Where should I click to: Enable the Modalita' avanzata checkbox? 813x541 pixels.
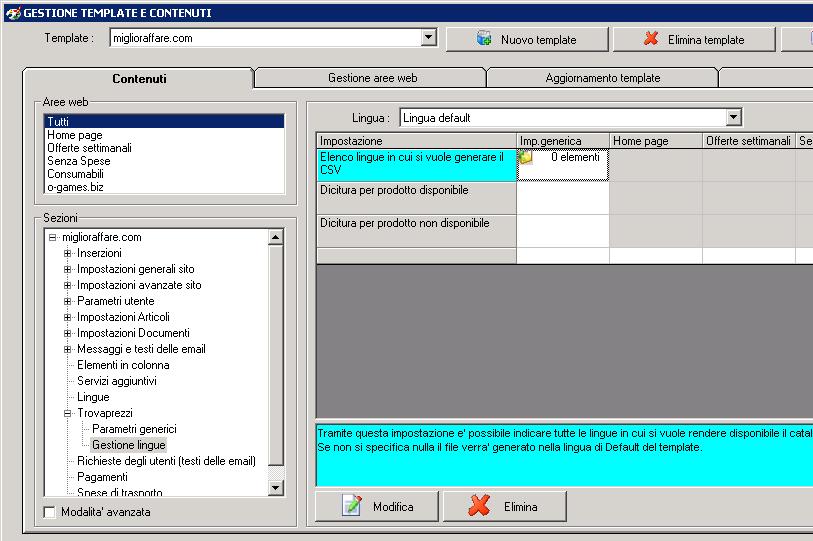[x=50, y=512]
